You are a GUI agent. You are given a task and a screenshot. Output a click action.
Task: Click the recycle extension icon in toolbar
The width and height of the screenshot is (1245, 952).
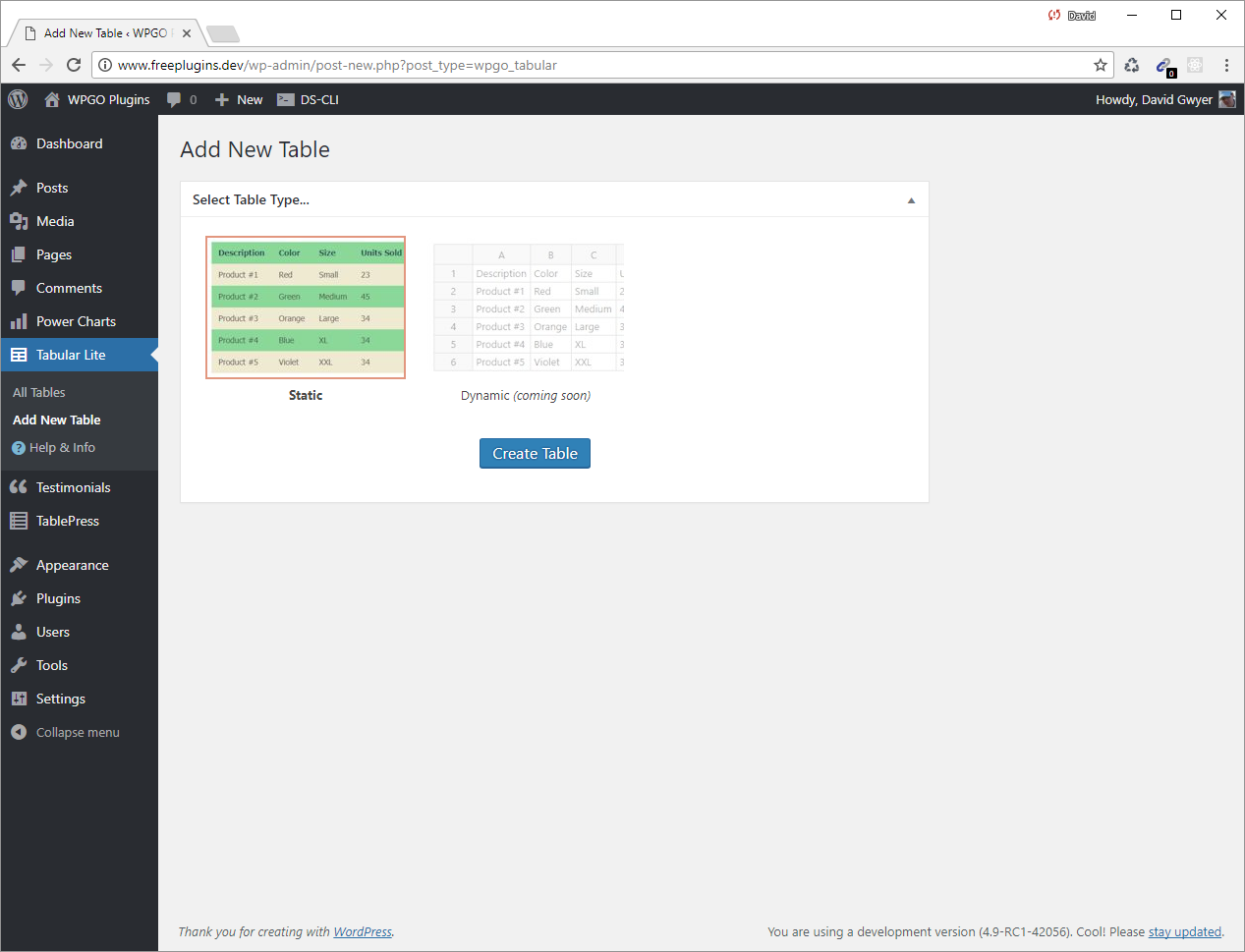point(1132,65)
